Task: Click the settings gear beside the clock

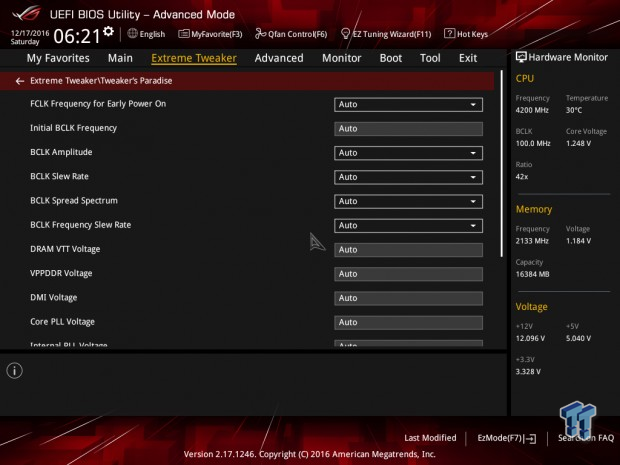Action: point(108,31)
